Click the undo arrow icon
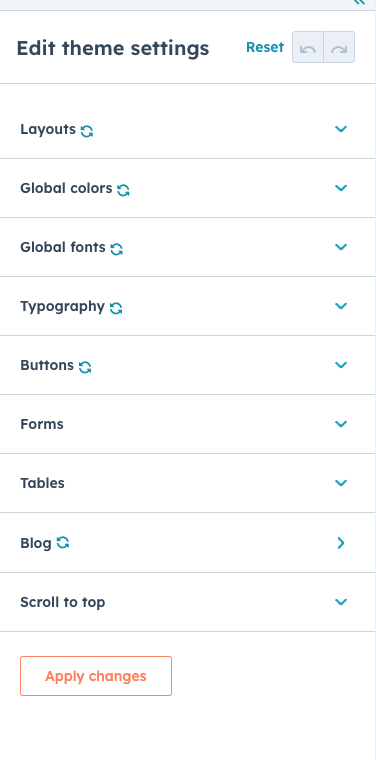This screenshot has width=376, height=760. click(x=308, y=48)
